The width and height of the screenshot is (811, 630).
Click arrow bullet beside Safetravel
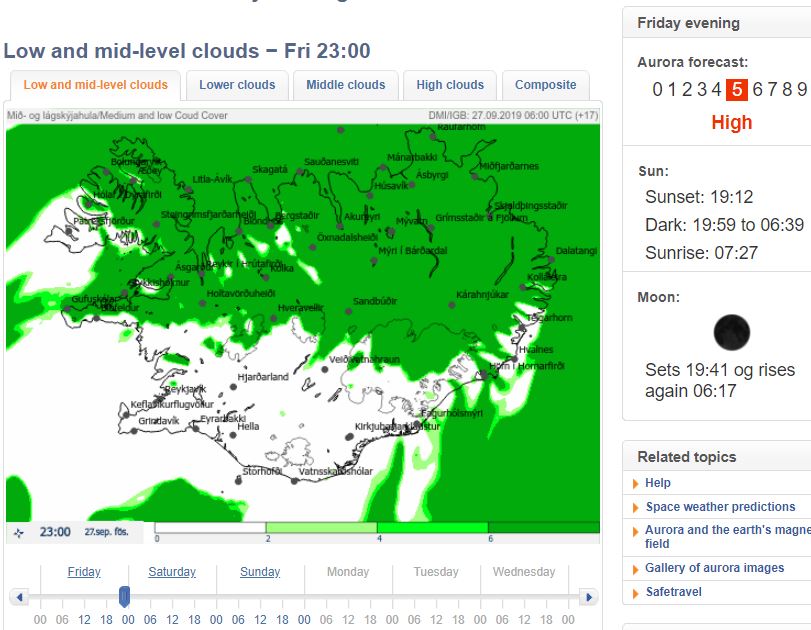(636, 592)
